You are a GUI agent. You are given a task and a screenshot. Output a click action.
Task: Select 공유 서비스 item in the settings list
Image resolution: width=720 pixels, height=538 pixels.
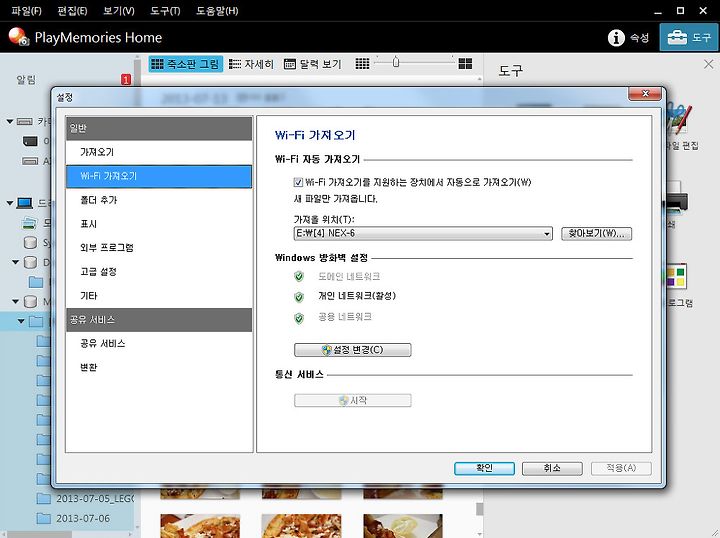coord(159,344)
